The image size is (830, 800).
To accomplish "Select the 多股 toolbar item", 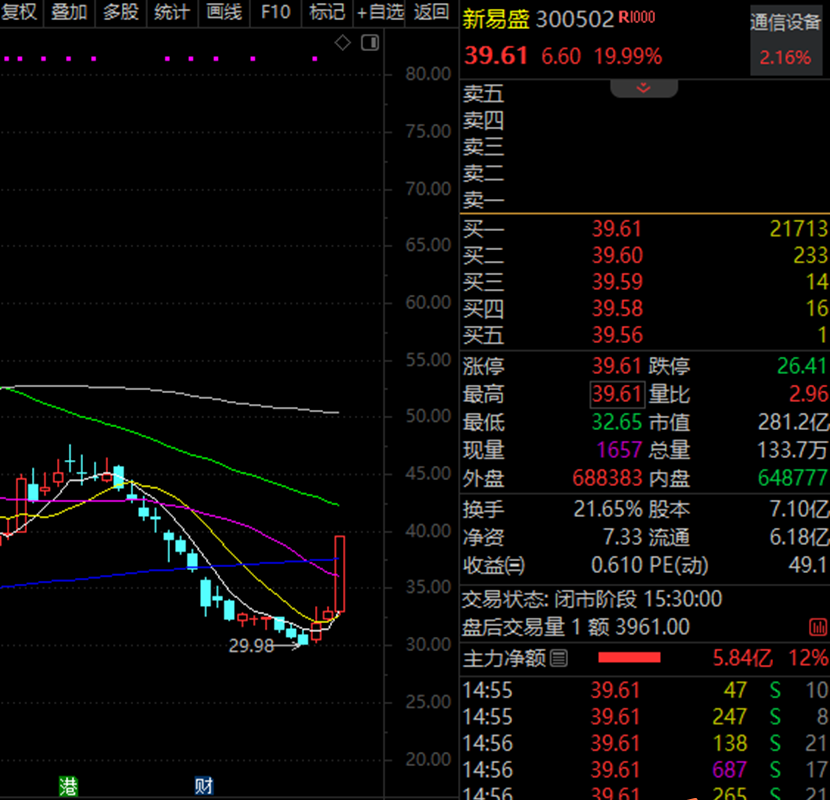I will 121,12.
